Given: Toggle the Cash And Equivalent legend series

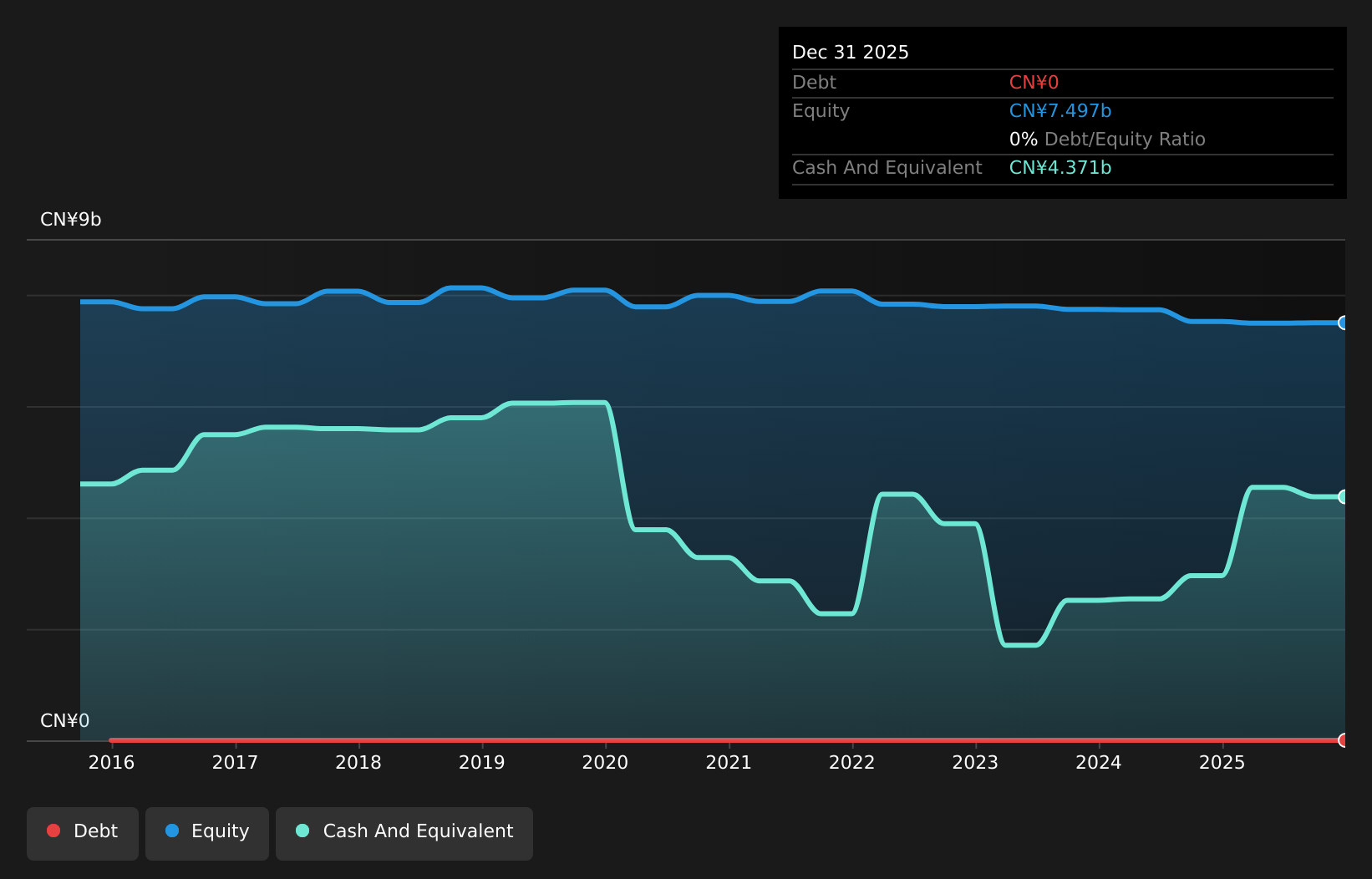Looking at the screenshot, I should click(404, 833).
